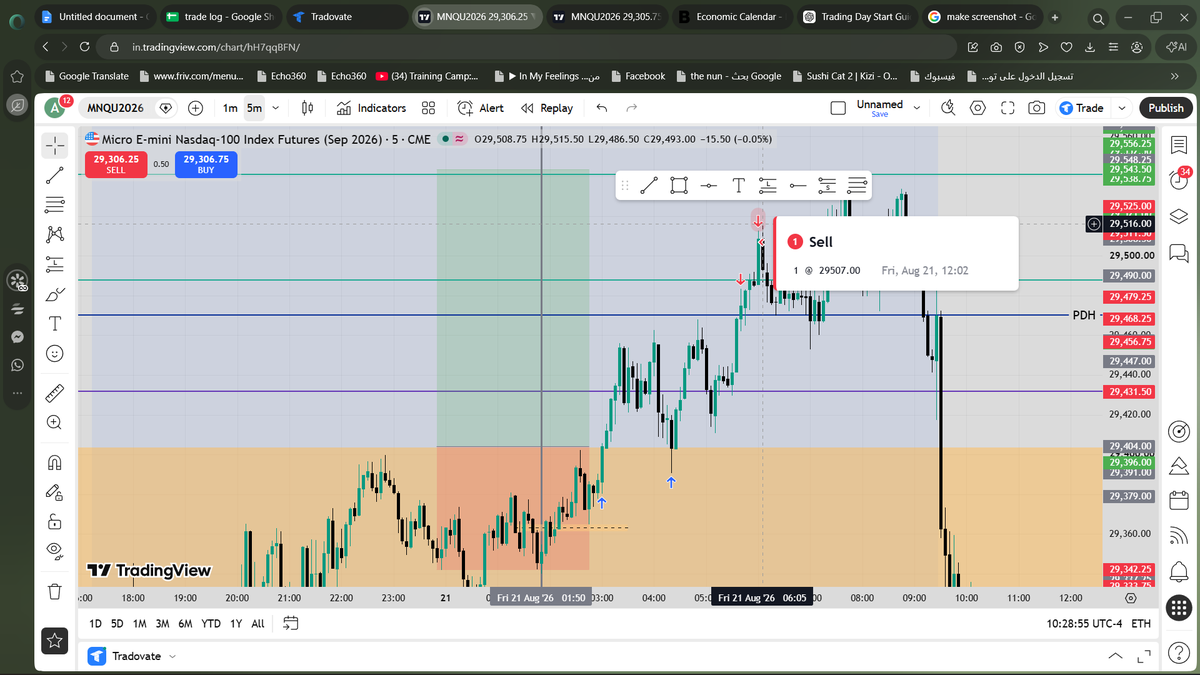Open the Fibonacci/Gann tools in left sidebar
Screen dimensions: 1200x675
pyautogui.click(x=55, y=205)
